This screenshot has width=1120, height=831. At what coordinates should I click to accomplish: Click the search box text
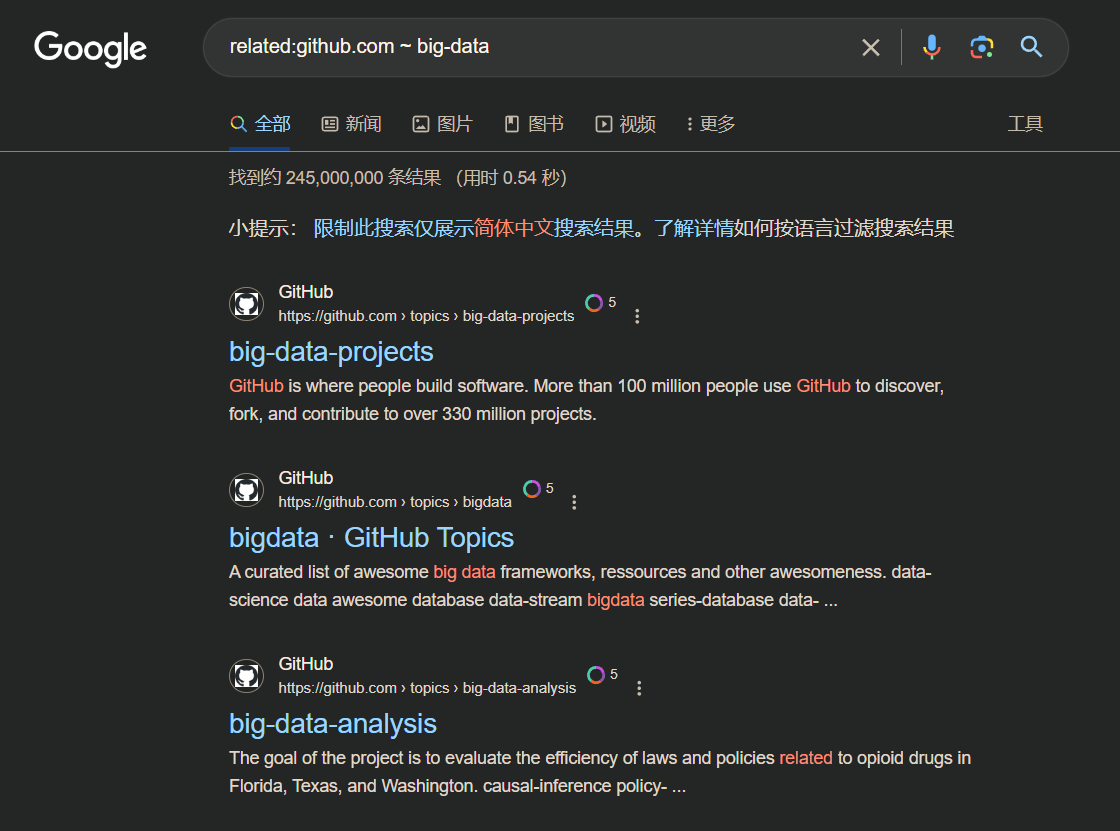click(x=359, y=46)
